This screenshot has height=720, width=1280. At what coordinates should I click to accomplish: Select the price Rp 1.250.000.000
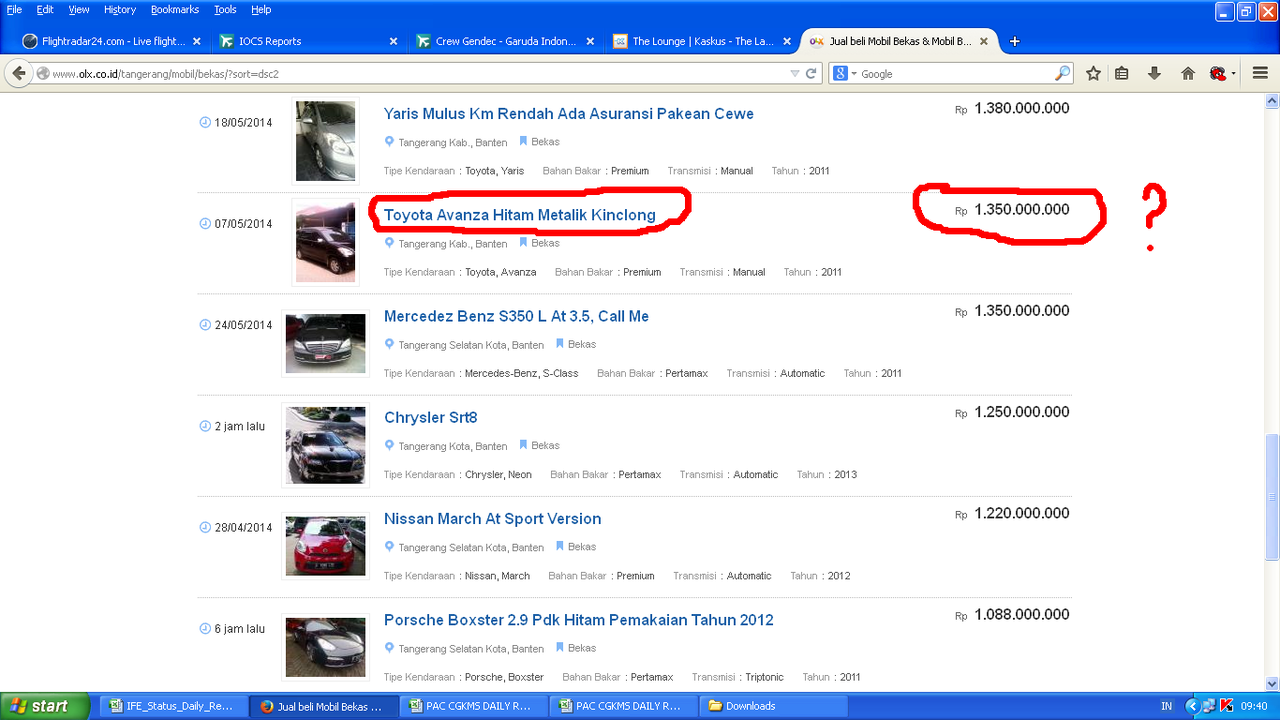[x=1012, y=412]
